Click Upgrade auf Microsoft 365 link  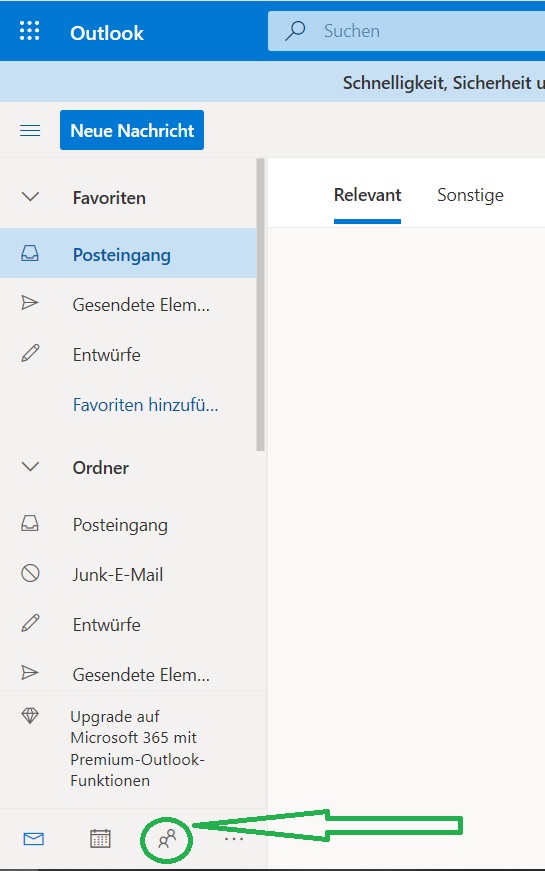(x=137, y=748)
